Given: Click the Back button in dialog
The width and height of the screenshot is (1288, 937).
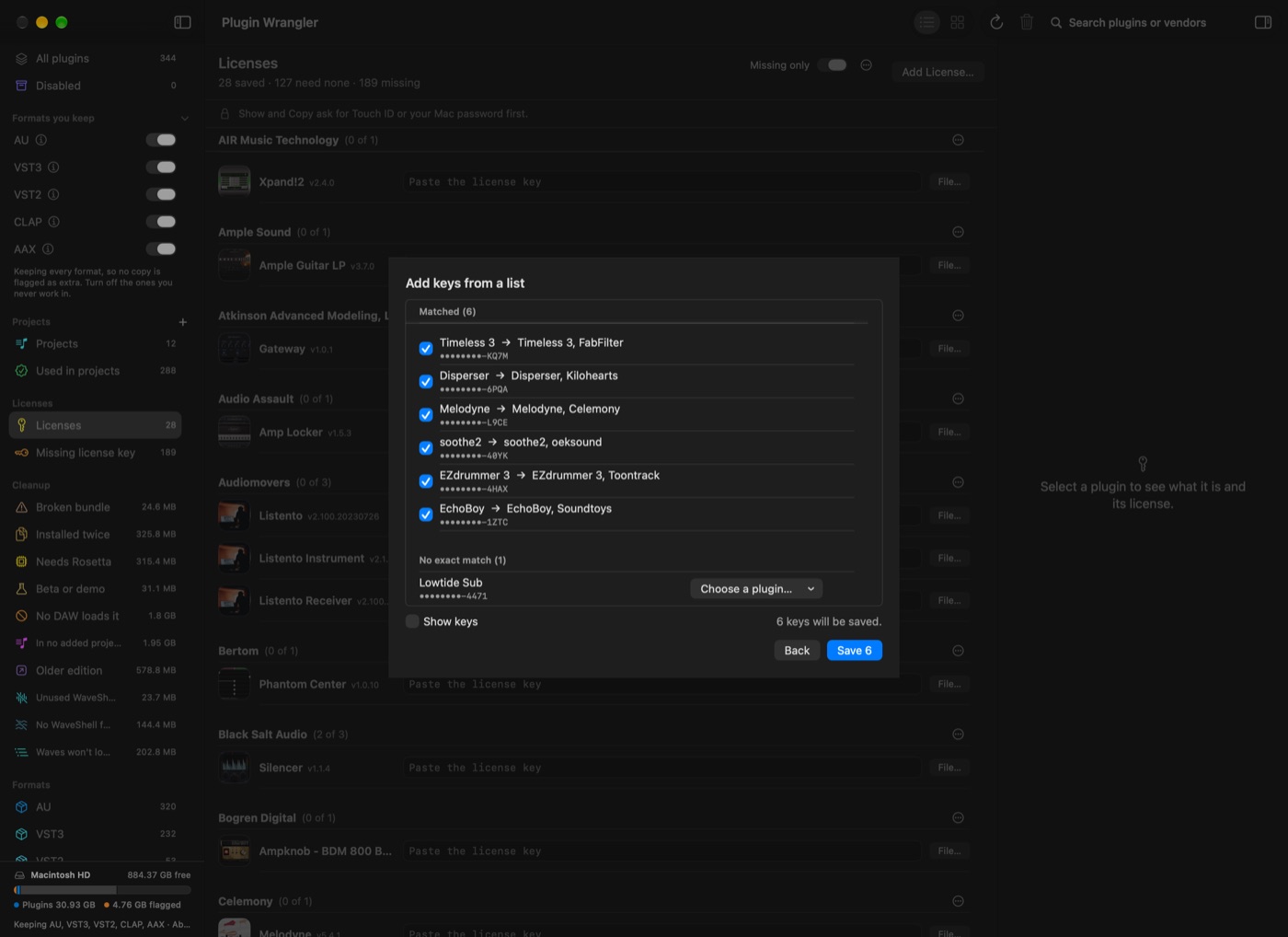Looking at the screenshot, I should click(x=797, y=651).
